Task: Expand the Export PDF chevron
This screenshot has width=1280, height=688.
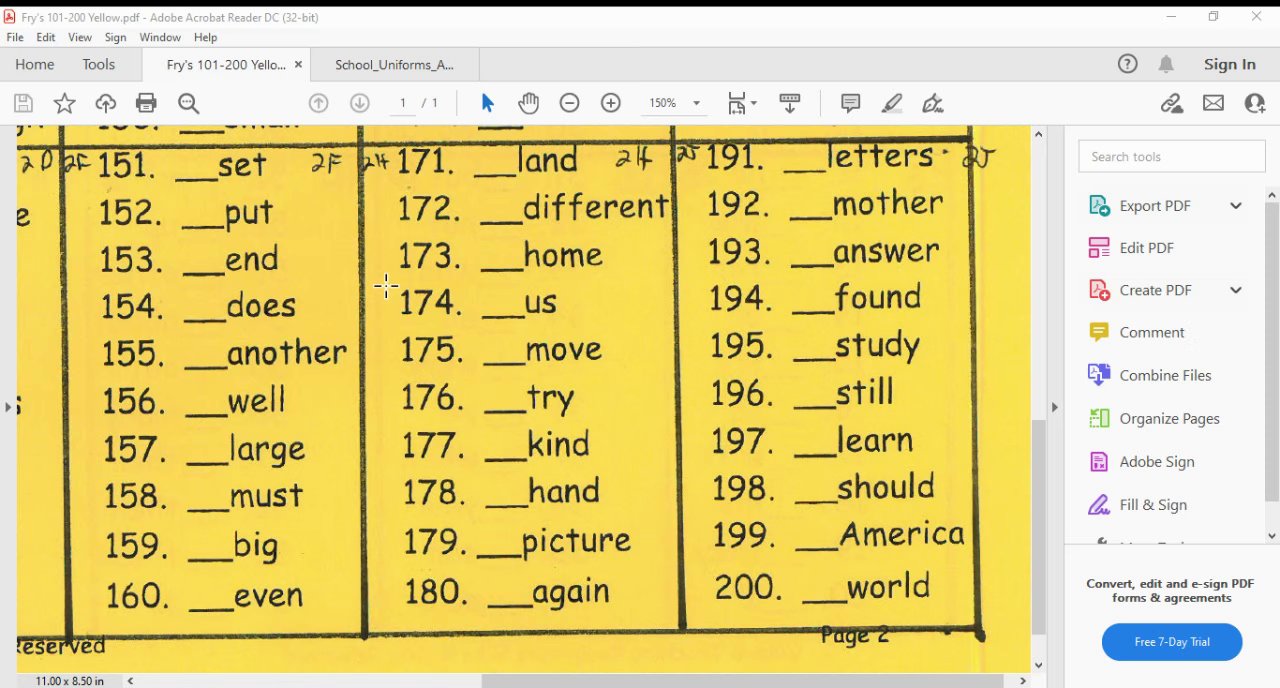Action: point(1236,206)
